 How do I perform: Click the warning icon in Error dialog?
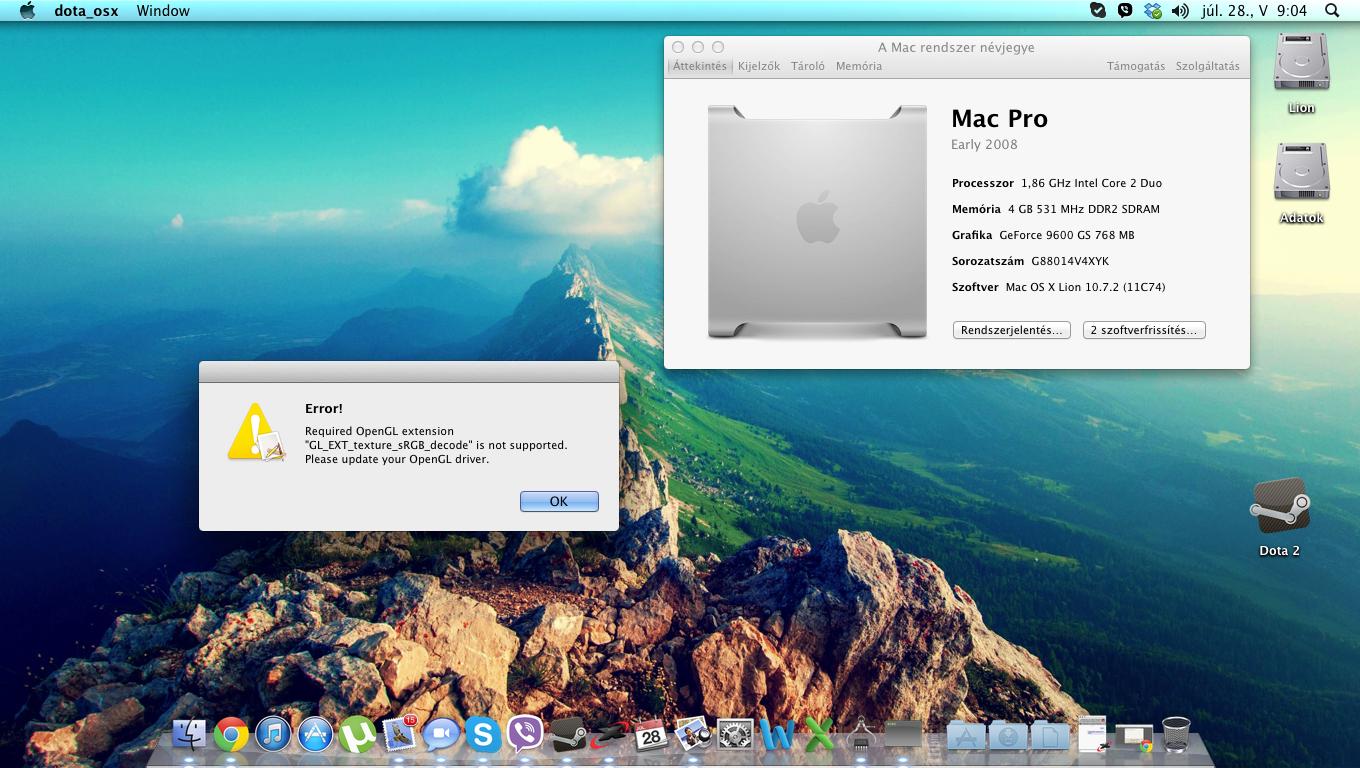[x=257, y=433]
